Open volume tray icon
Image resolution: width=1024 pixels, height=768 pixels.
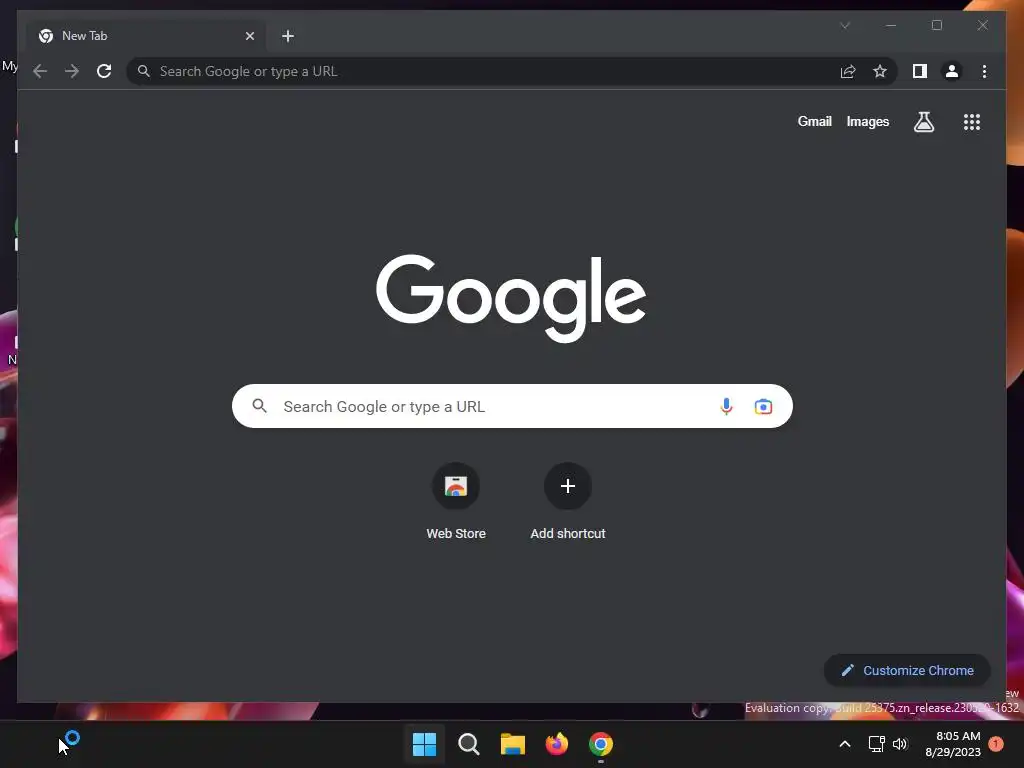click(900, 744)
